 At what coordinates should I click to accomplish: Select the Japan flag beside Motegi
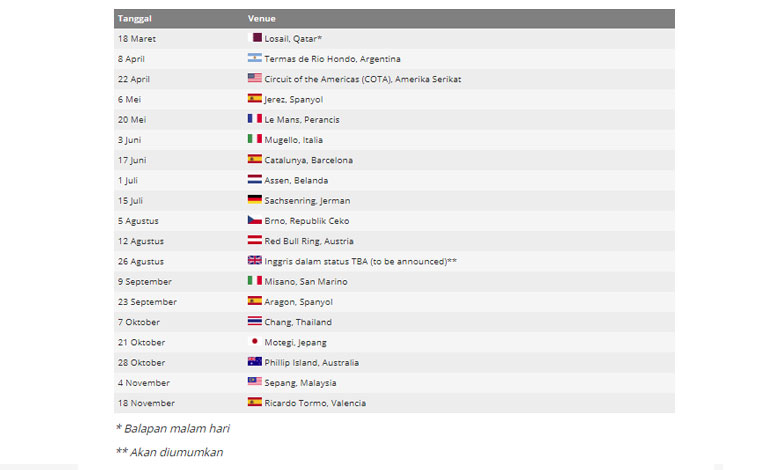coord(255,342)
